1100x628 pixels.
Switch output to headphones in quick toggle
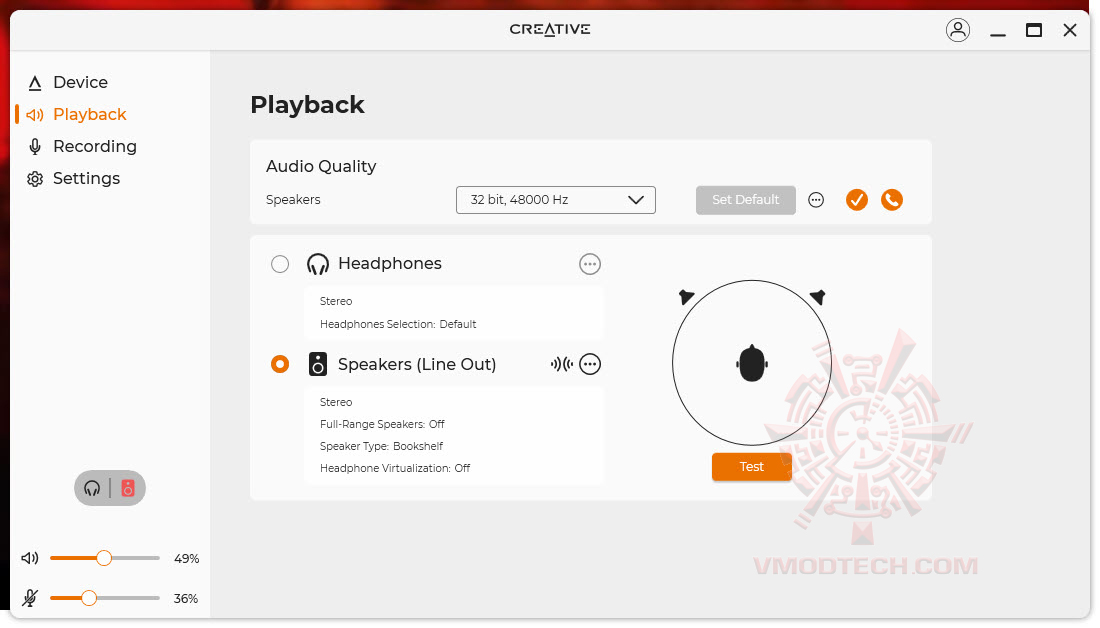(x=92, y=488)
